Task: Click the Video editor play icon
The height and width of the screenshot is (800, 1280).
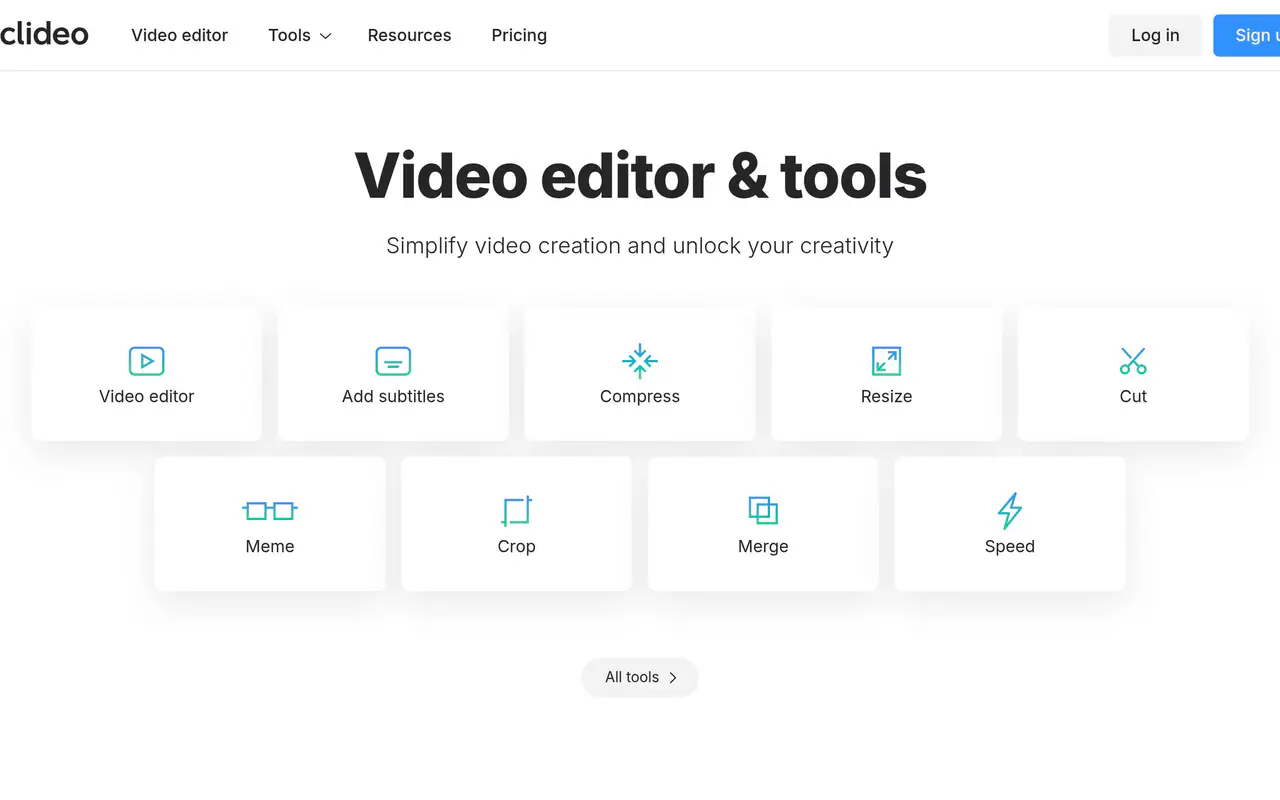Action: pos(146,361)
